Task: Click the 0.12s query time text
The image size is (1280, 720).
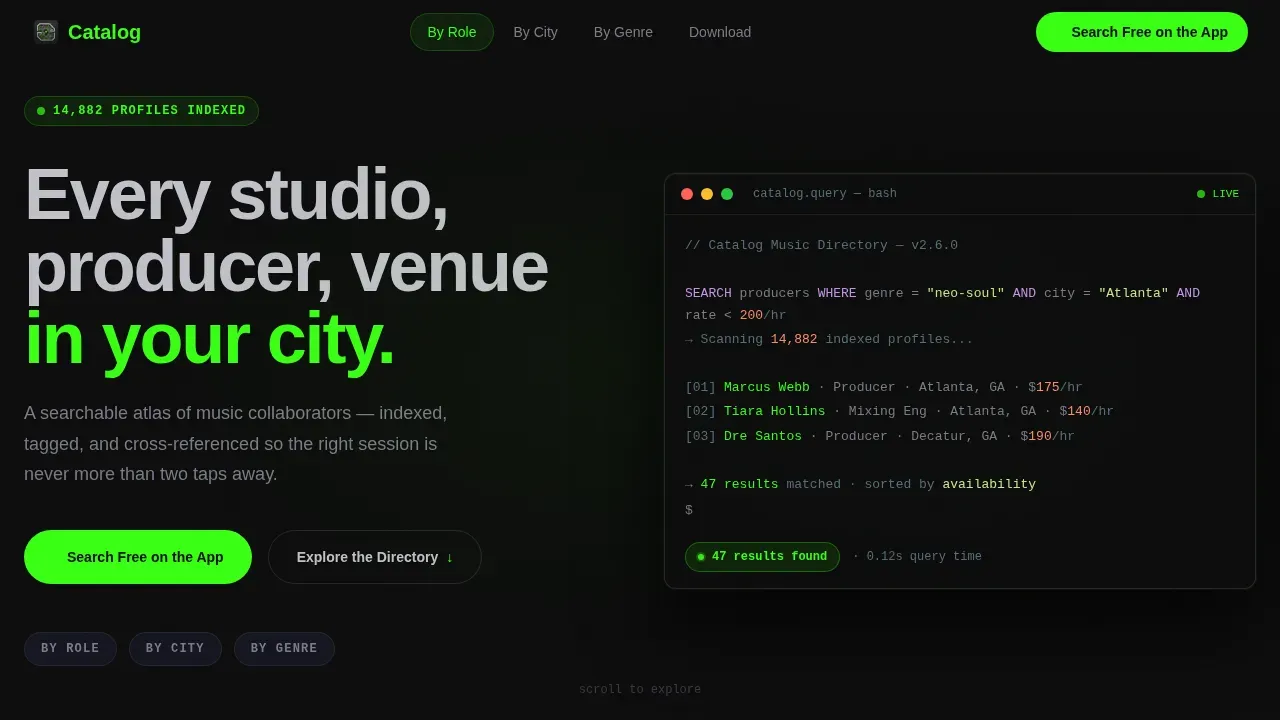Action: (x=924, y=557)
